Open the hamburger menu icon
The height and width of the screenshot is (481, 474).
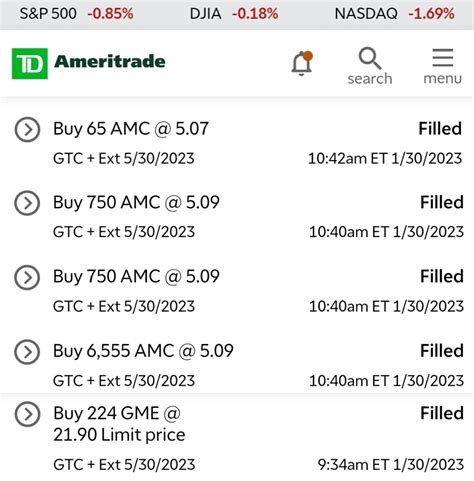pos(443,58)
